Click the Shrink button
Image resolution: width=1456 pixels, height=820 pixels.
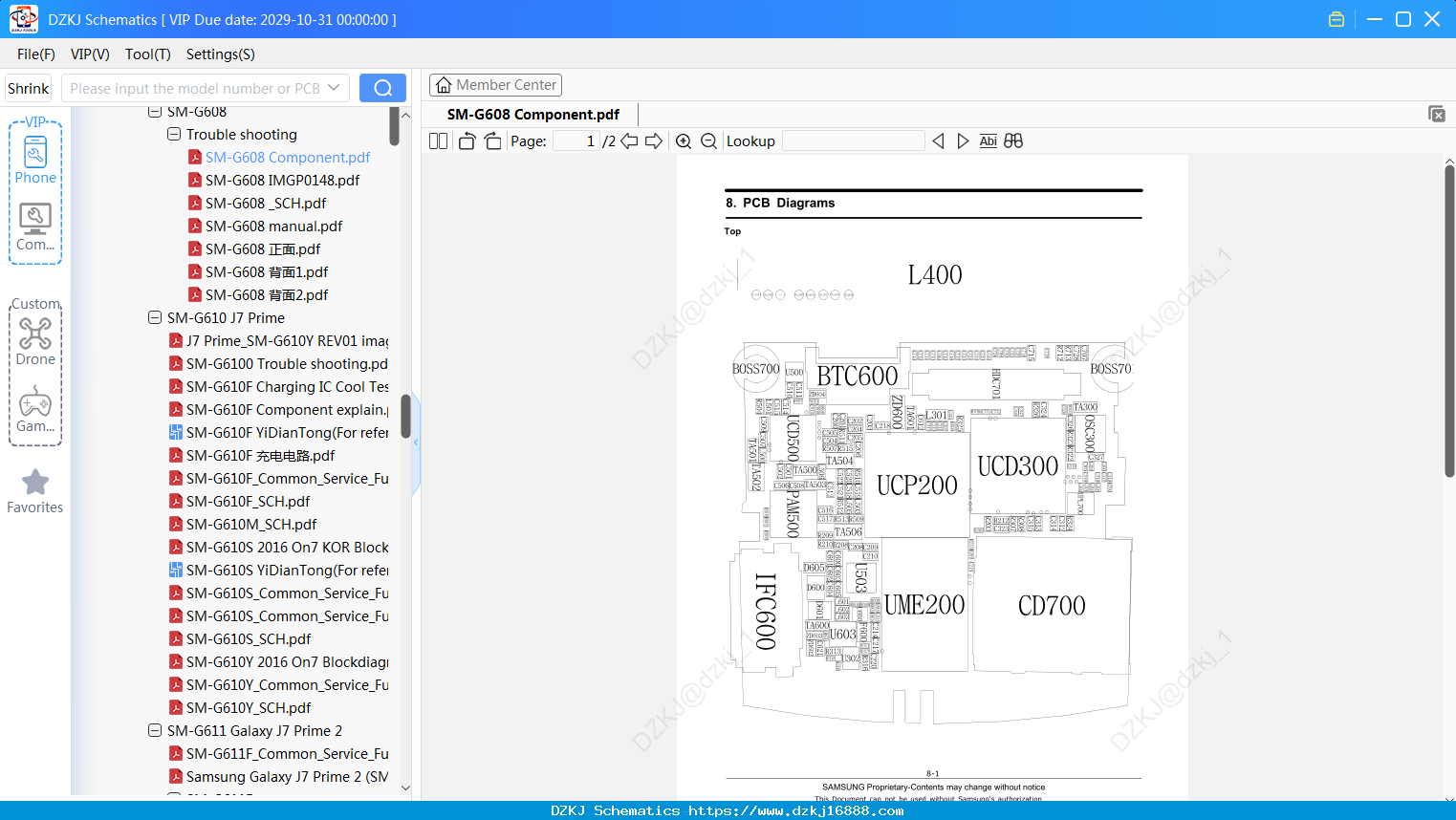pyautogui.click(x=28, y=88)
